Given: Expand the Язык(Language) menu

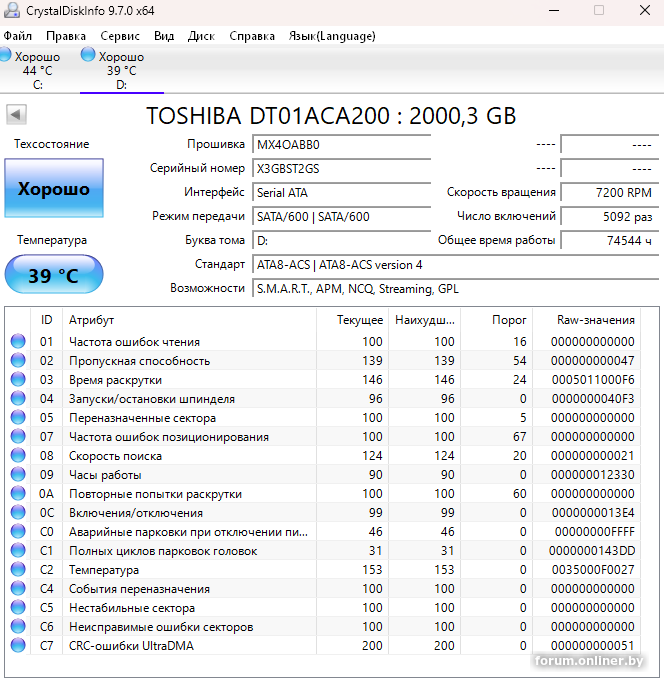Looking at the screenshot, I should (x=332, y=36).
